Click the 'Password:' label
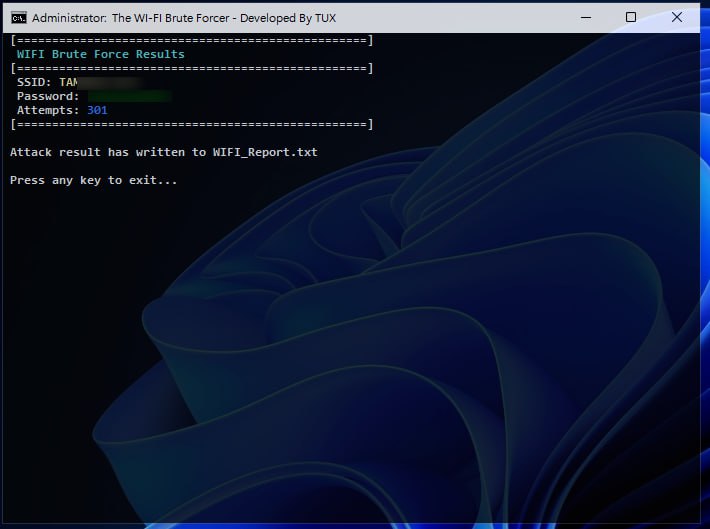710x529 pixels. click(48, 96)
